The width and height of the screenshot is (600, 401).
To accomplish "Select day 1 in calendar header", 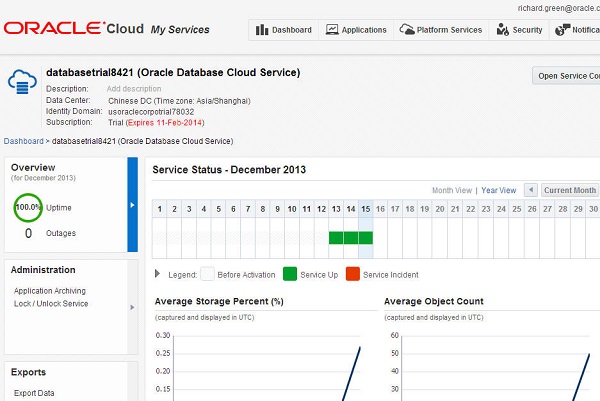I will click(160, 209).
